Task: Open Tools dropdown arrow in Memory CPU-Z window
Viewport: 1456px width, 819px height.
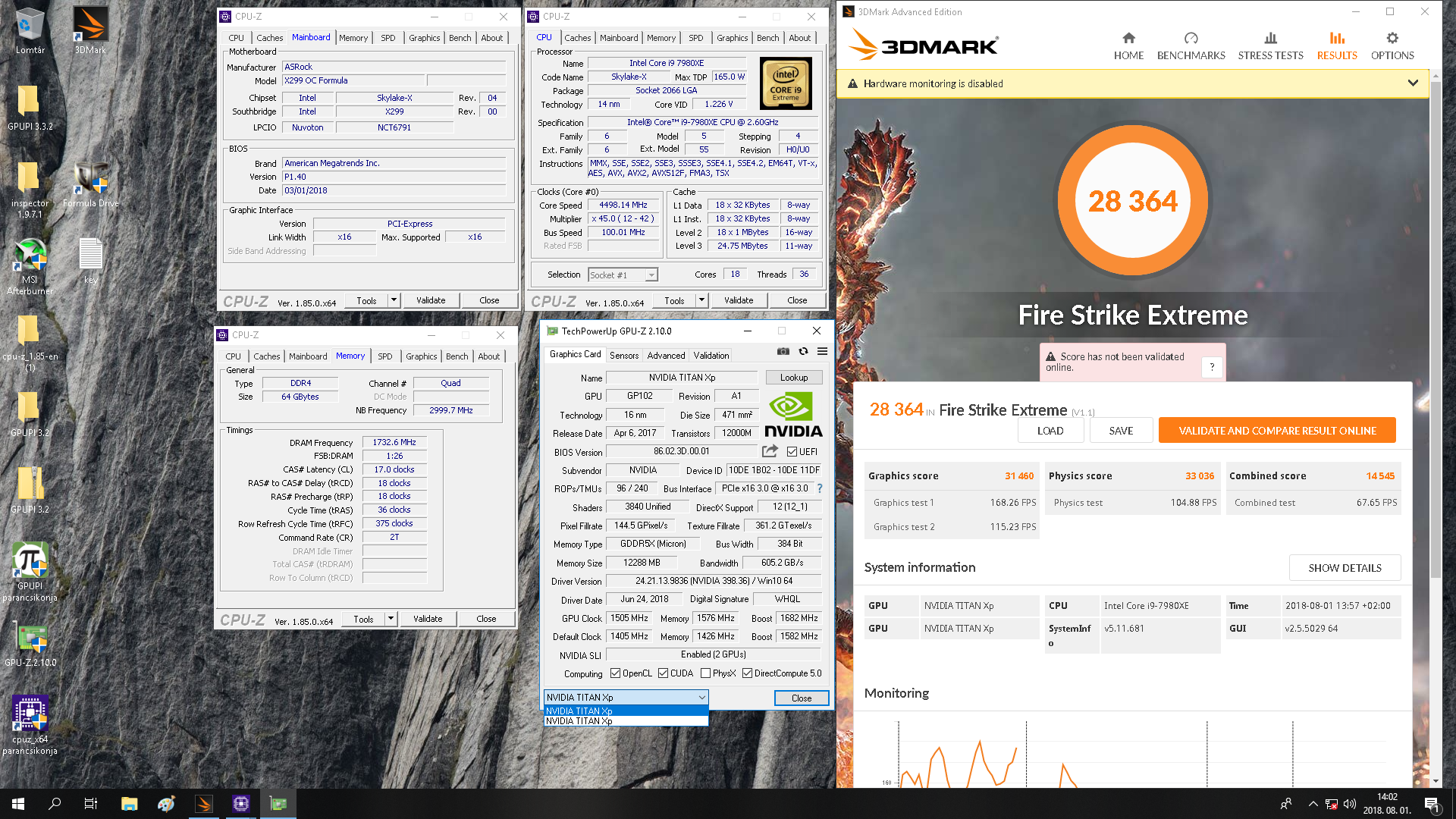Action: (x=391, y=619)
